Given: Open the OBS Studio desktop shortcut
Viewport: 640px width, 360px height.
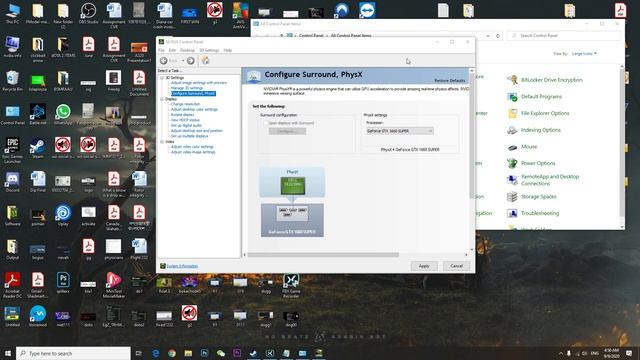Looking at the screenshot, I should coord(88,13).
